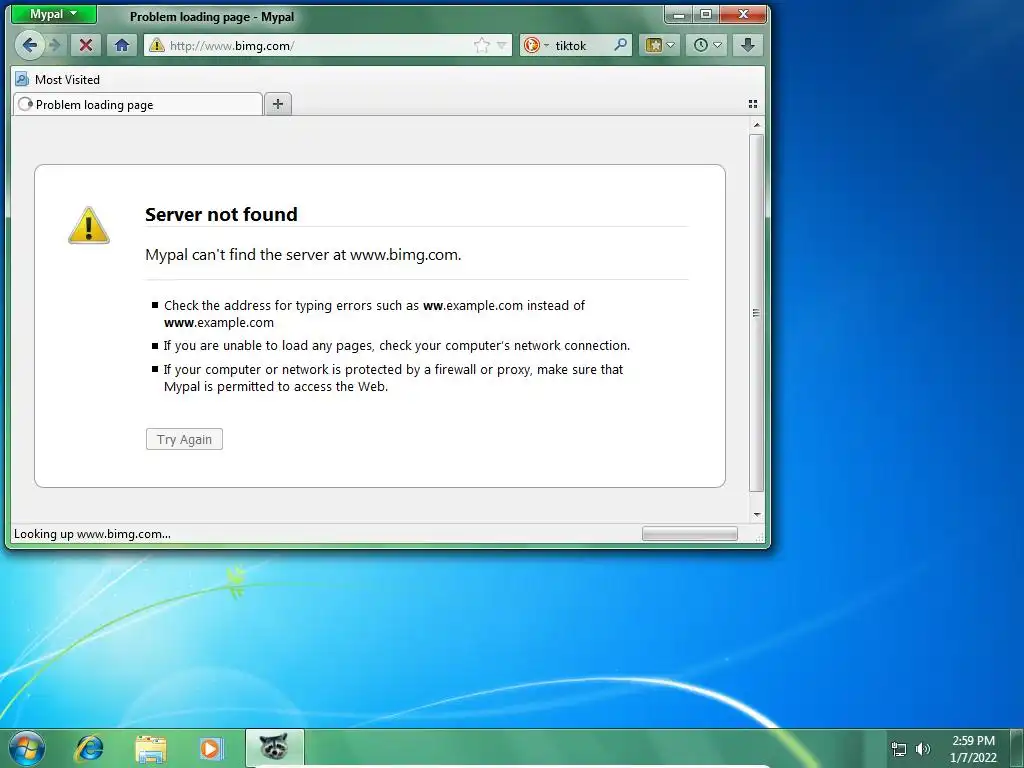Run search with the magnifier icon
Screen dimensions: 1024x768
[x=620, y=45]
